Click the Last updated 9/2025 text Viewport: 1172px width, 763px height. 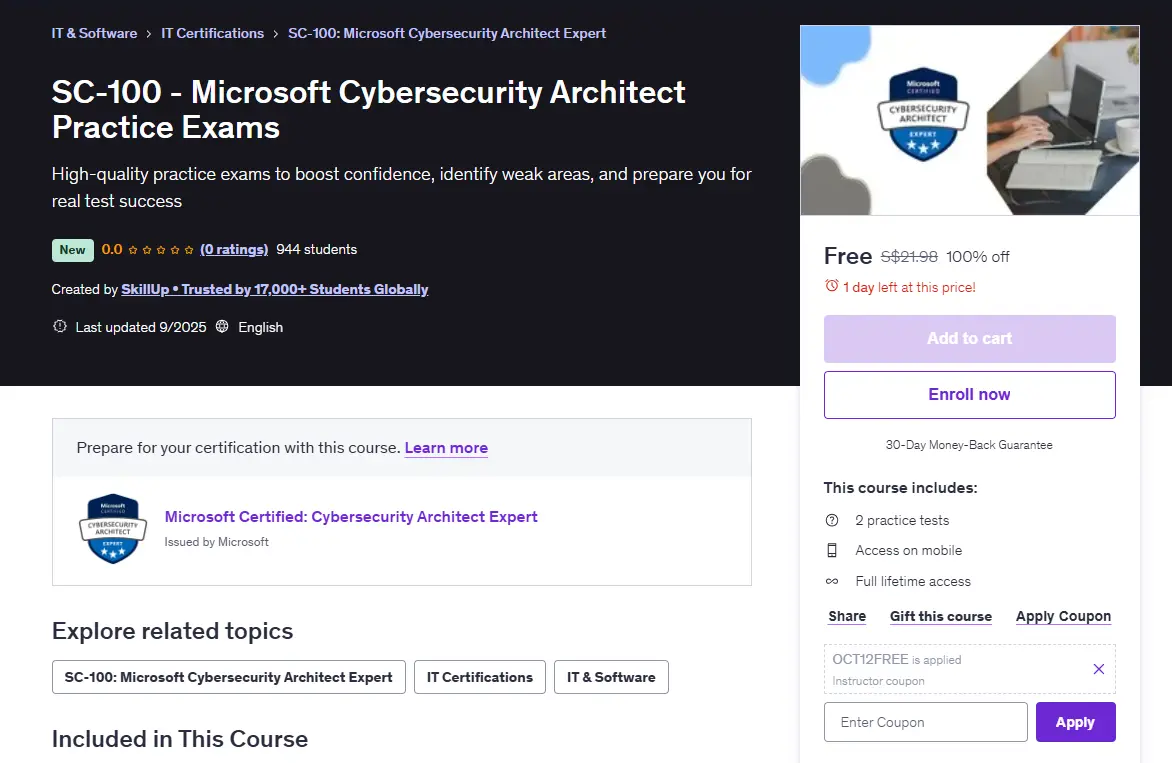141,327
